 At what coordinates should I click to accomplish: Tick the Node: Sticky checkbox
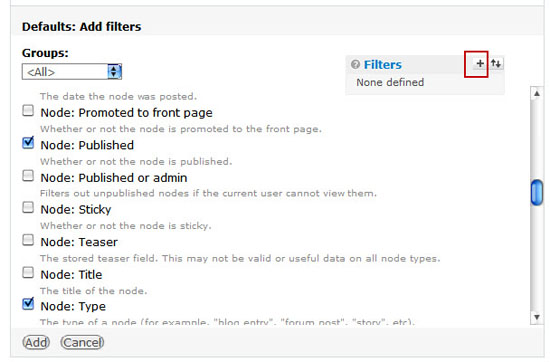click(28, 207)
